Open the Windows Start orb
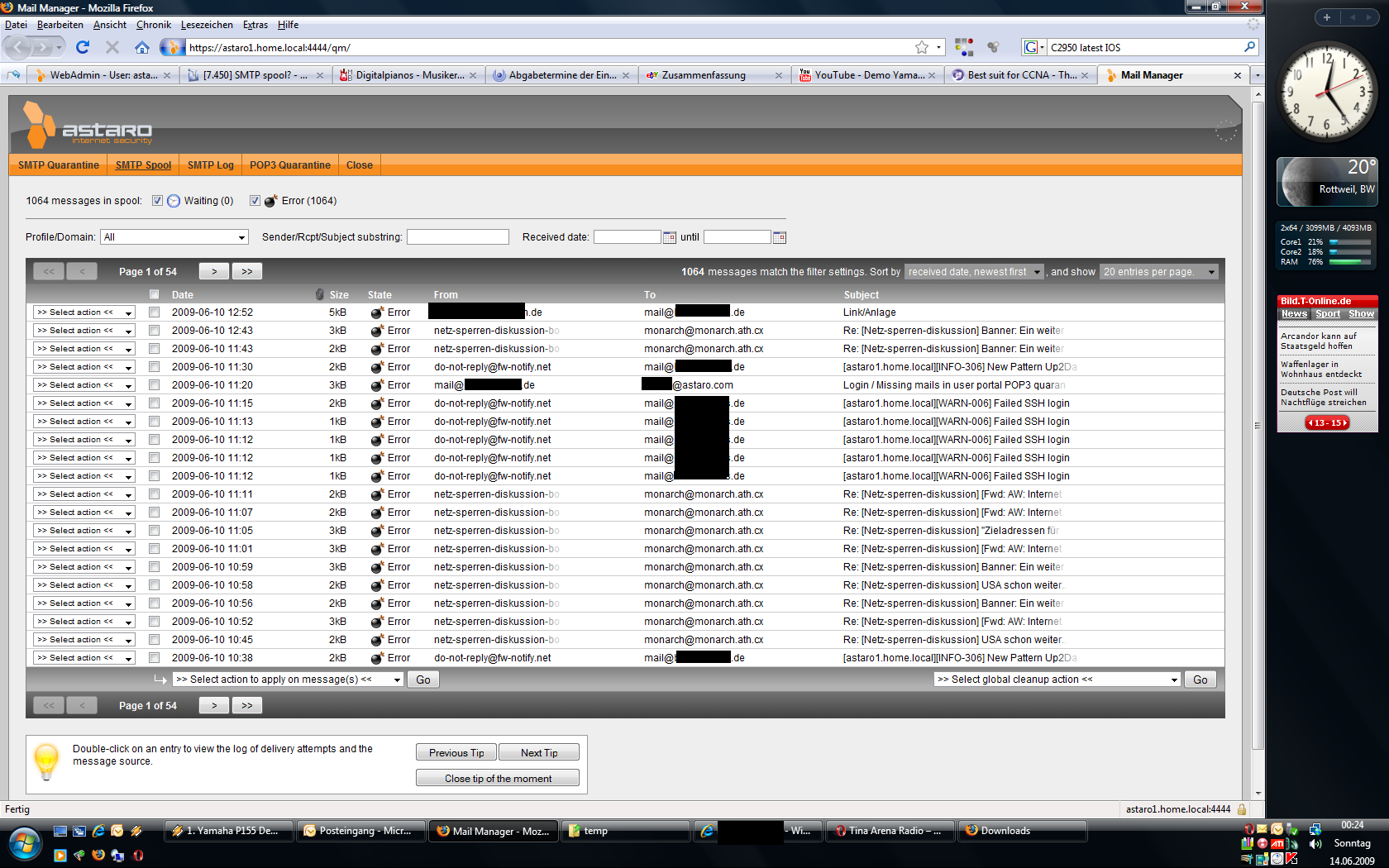The height and width of the screenshot is (868, 1389). (25, 843)
